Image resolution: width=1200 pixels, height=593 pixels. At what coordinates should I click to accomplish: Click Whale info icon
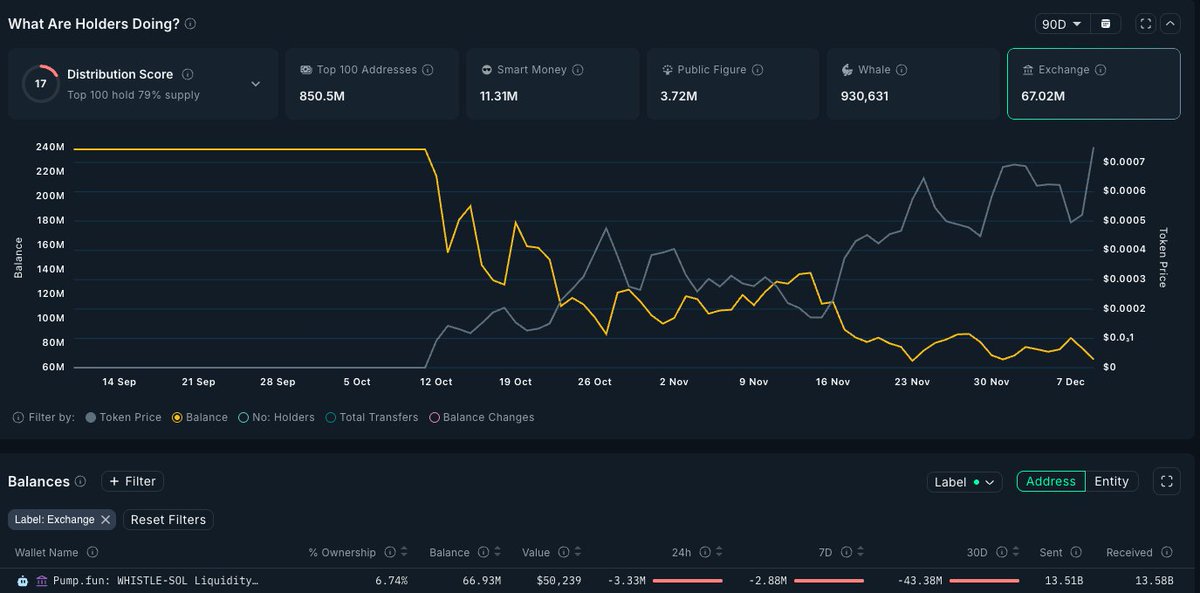902,70
